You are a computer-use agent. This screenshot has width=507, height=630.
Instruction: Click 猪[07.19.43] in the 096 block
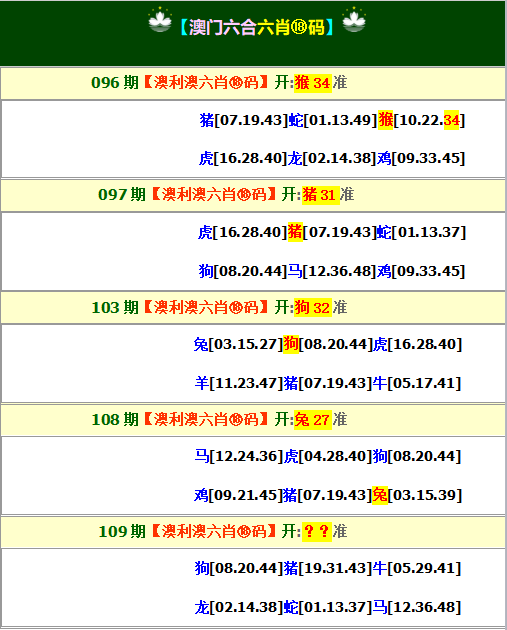click(x=244, y=120)
